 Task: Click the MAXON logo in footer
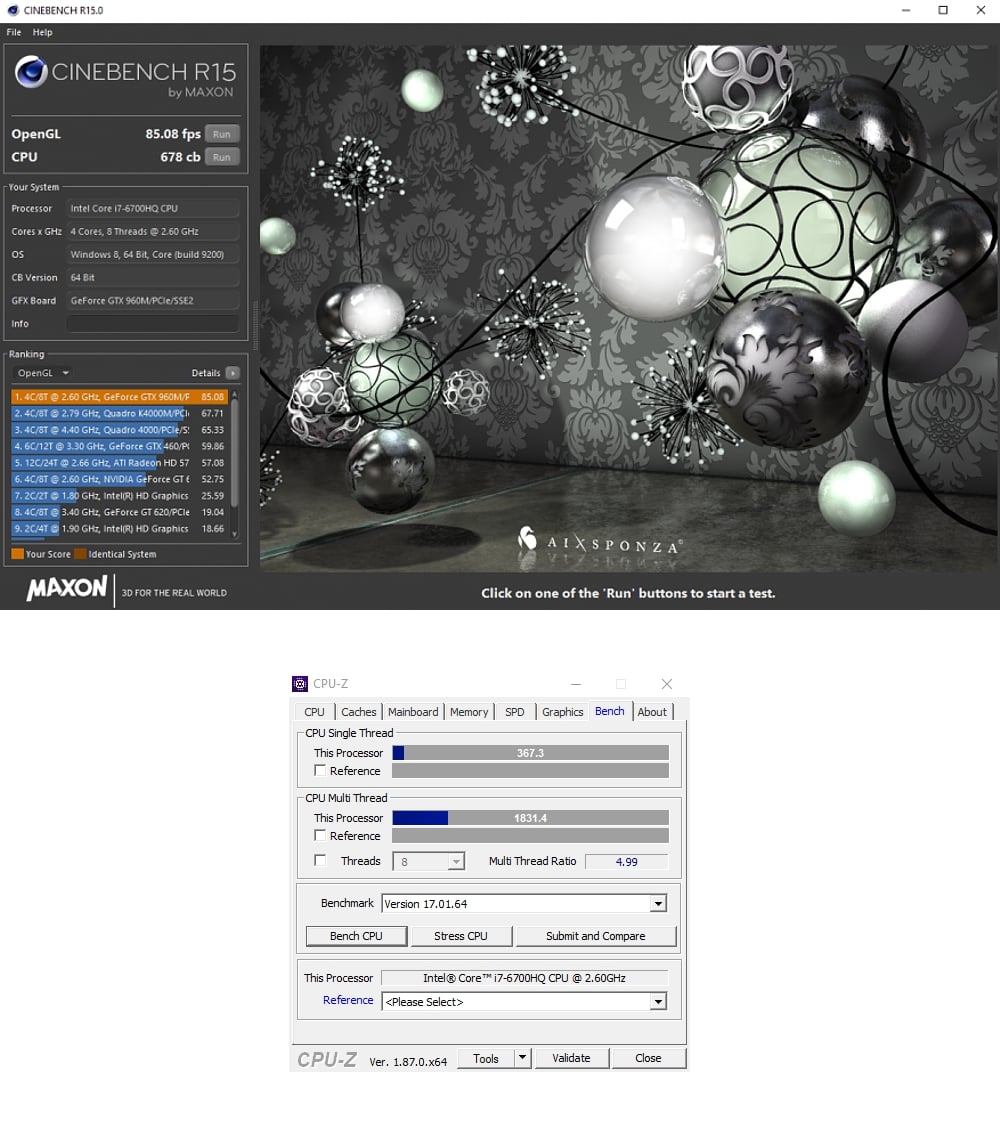(67, 587)
